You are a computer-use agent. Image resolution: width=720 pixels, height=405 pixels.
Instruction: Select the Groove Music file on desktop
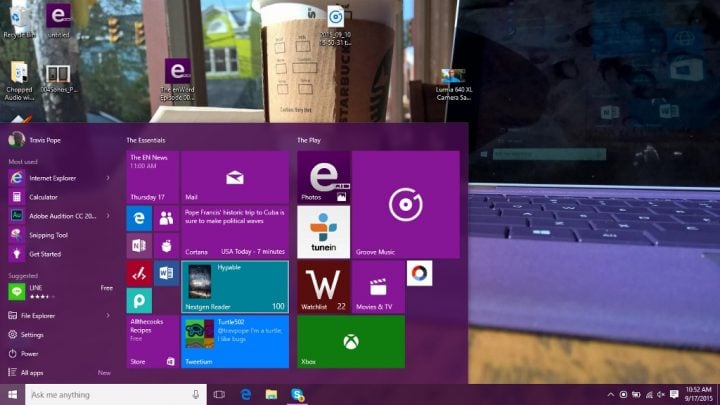coord(336,26)
